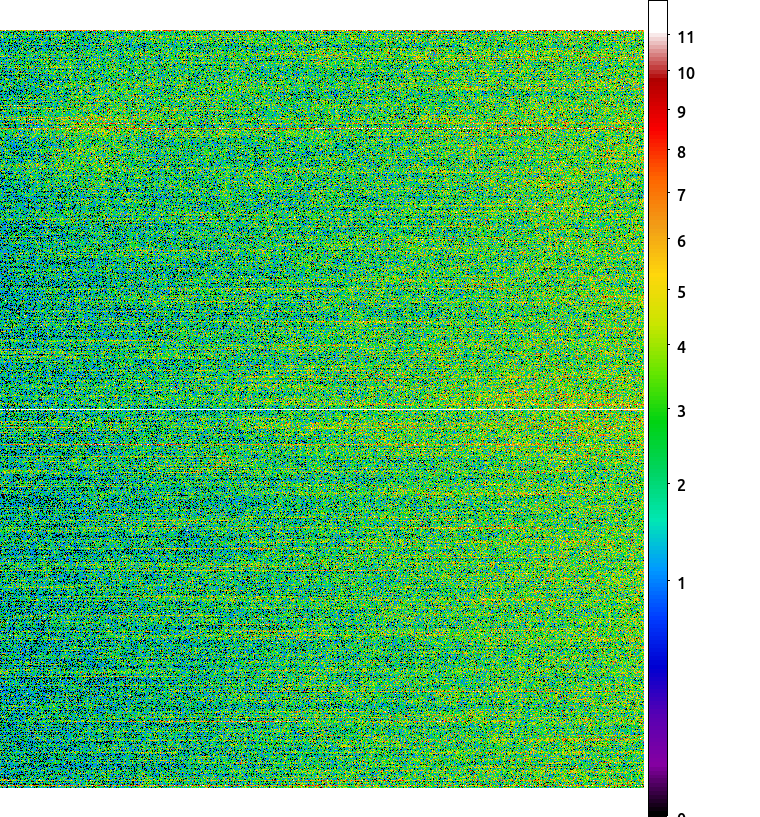Click the colorbar tick label 3
This screenshot has height=817, width=760.
pos(681,412)
